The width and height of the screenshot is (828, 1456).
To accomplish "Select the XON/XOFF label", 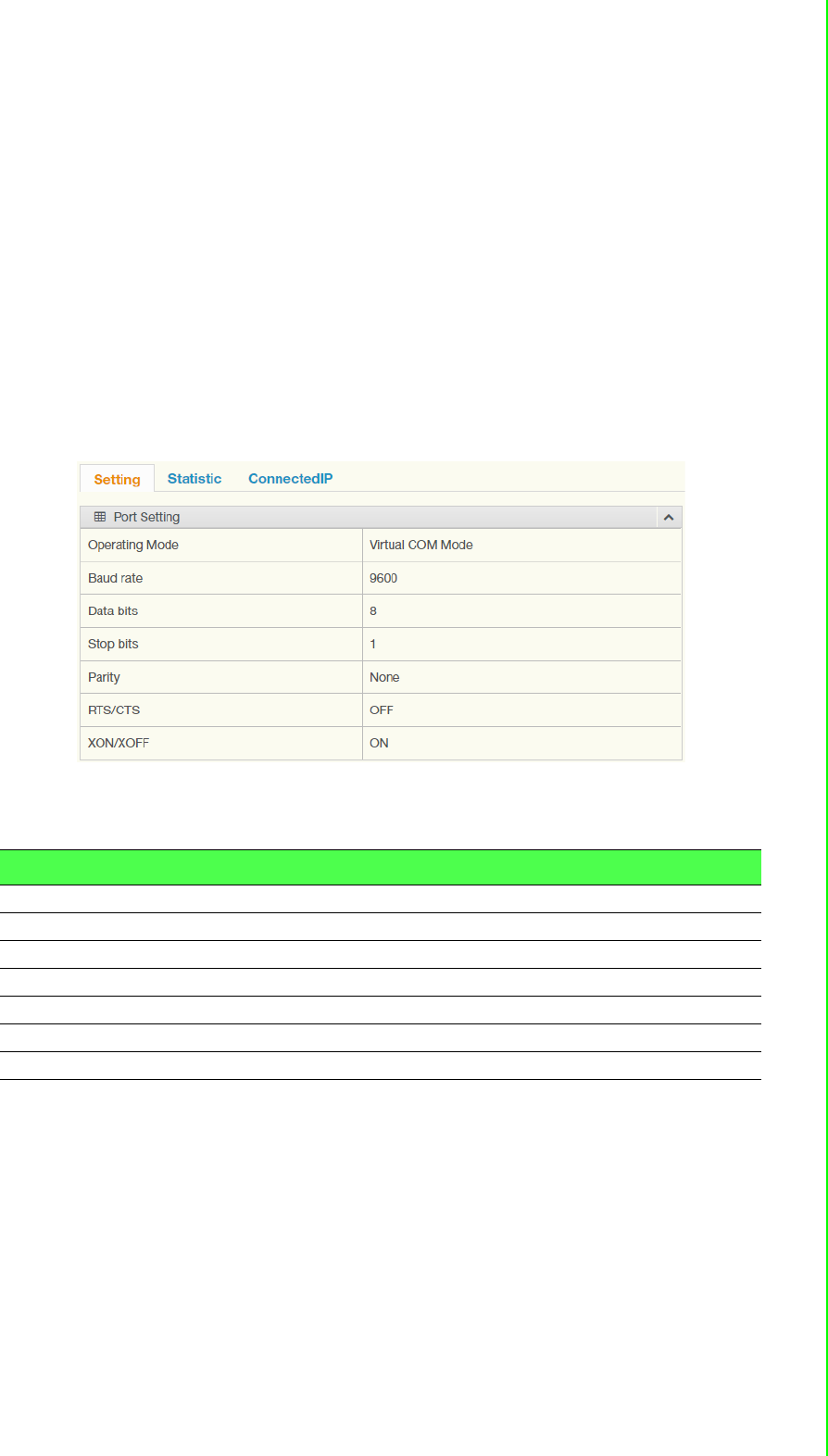I will click(119, 743).
